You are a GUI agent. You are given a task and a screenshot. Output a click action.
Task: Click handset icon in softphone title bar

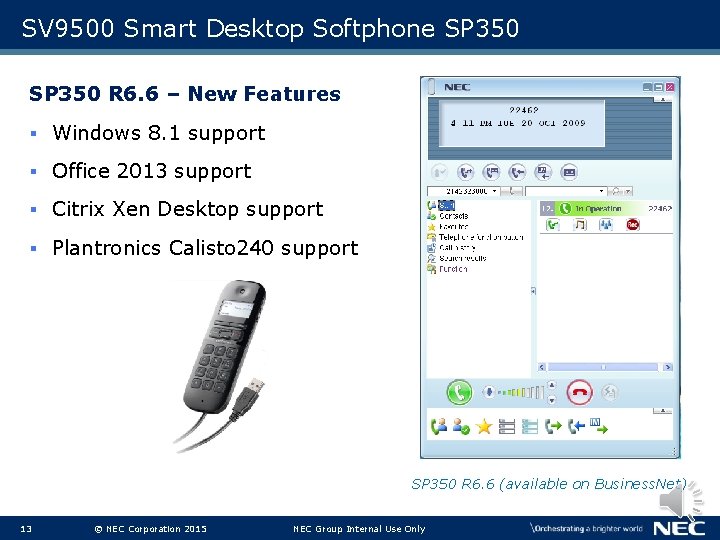tap(432, 87)
